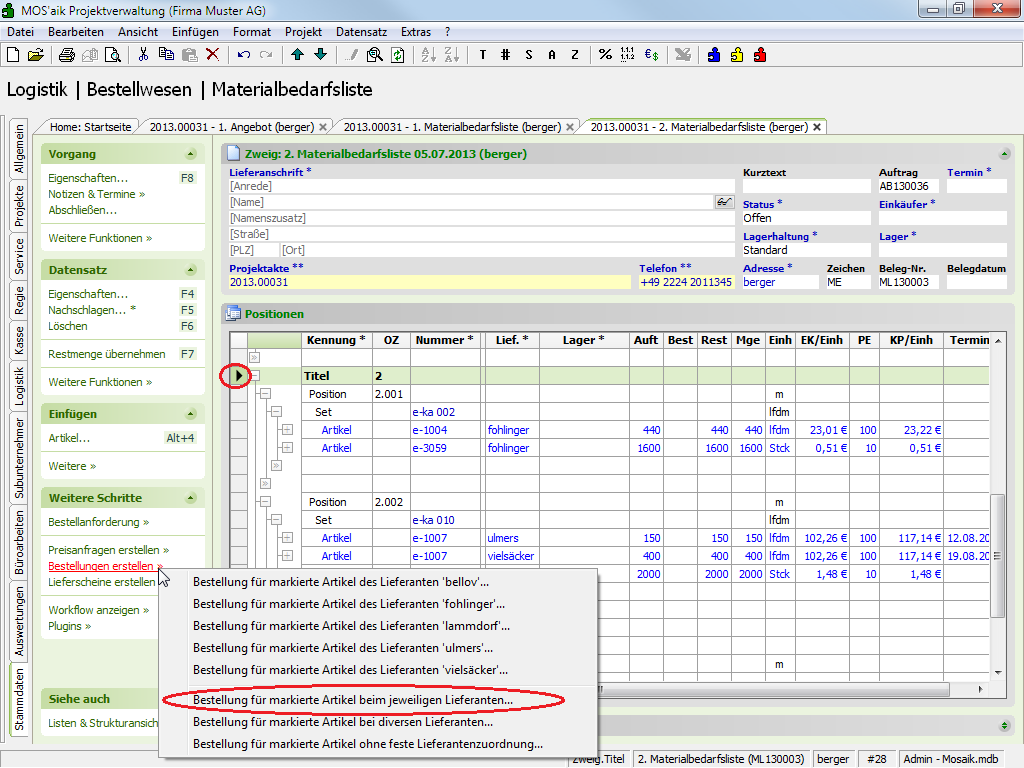Click the T toolbar icon
The image size is (1024, 768).
[x=483, y=55]
